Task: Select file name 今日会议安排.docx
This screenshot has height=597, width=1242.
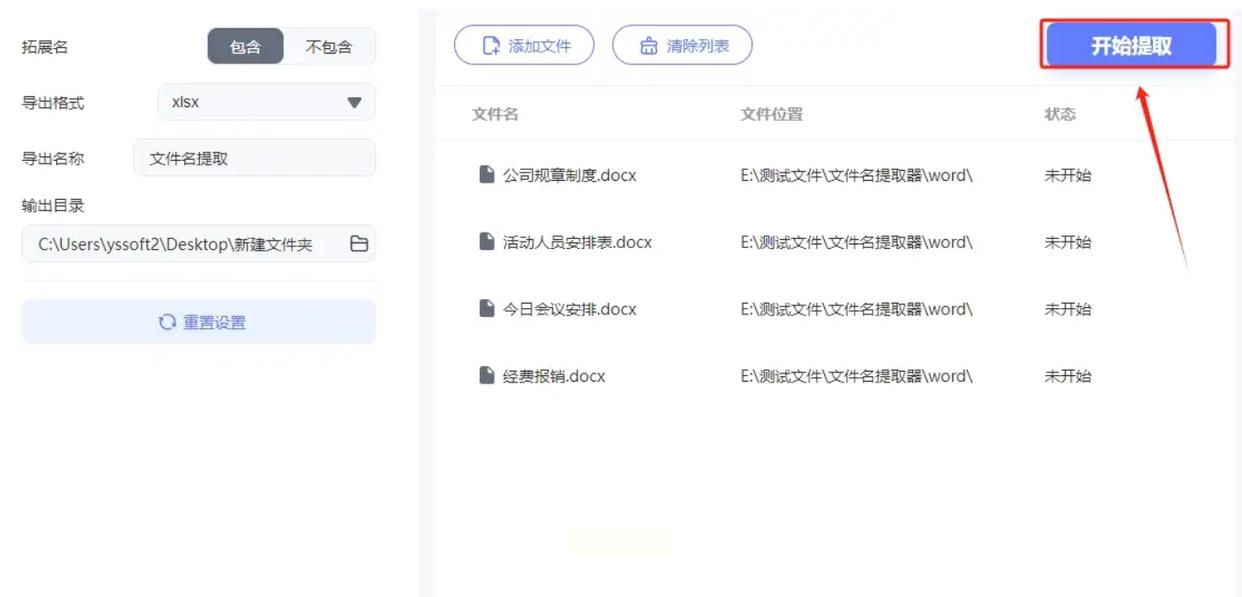Action: coord(569,309)
